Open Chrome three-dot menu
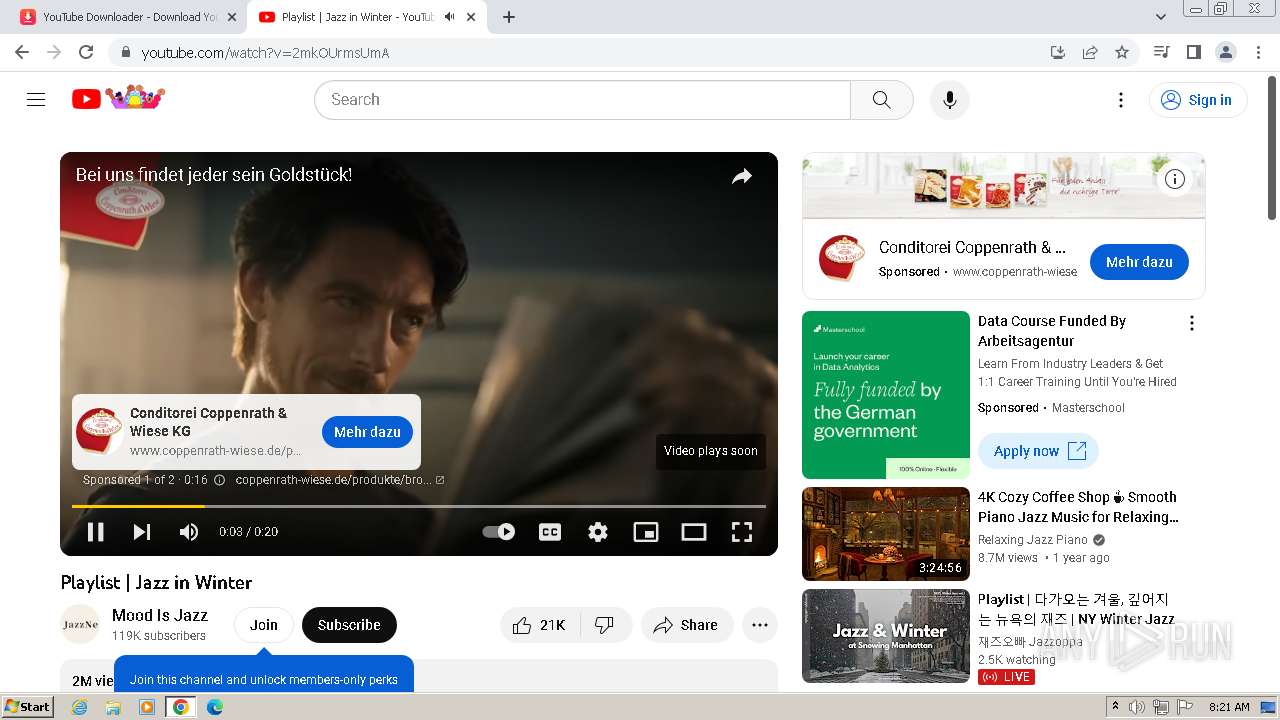Viewport: 1280px width, 720px height. [1258, 52]
